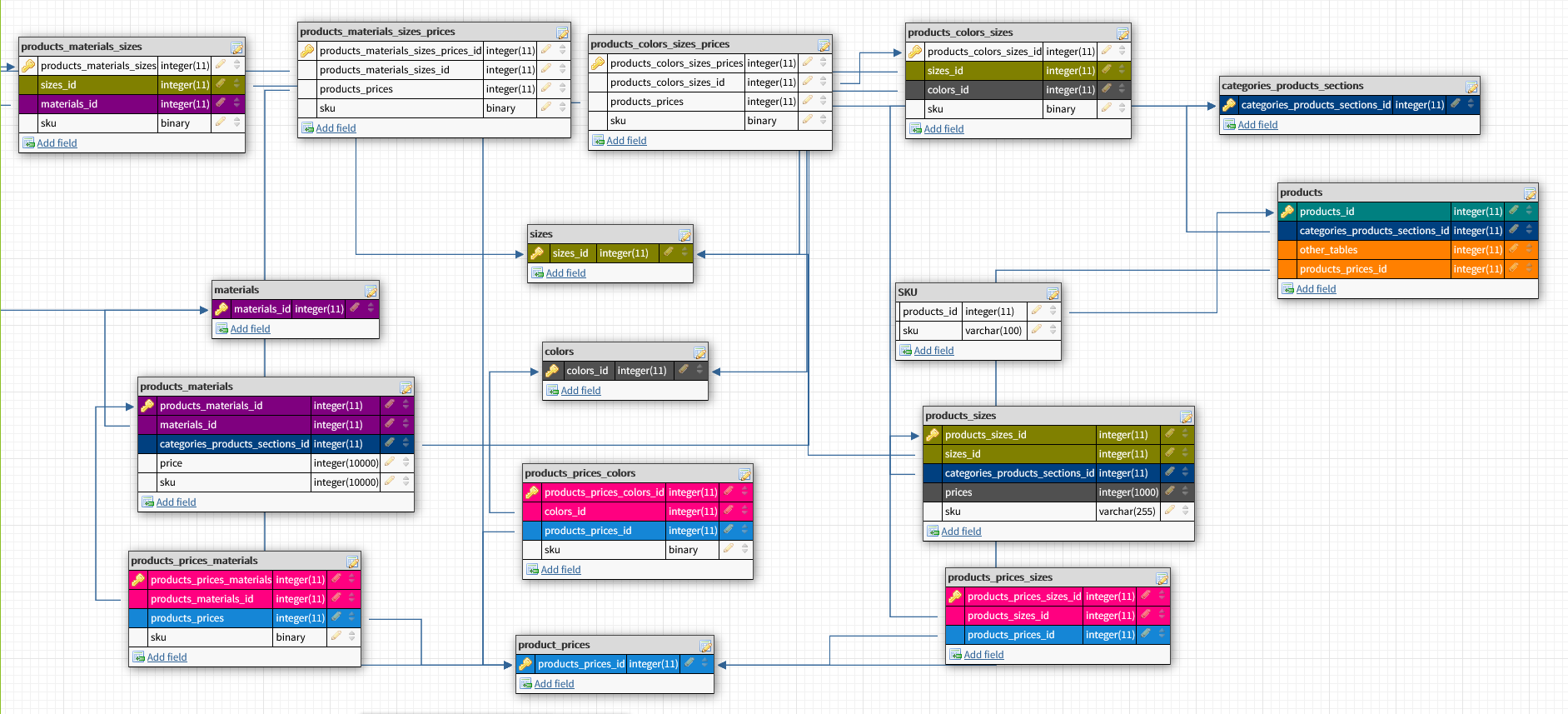Use reorder arrows on products_materials_sizes_id in products_materials_sizes_prices
The height and width of the screenshot is (714, 1568).
click(563, 70)
